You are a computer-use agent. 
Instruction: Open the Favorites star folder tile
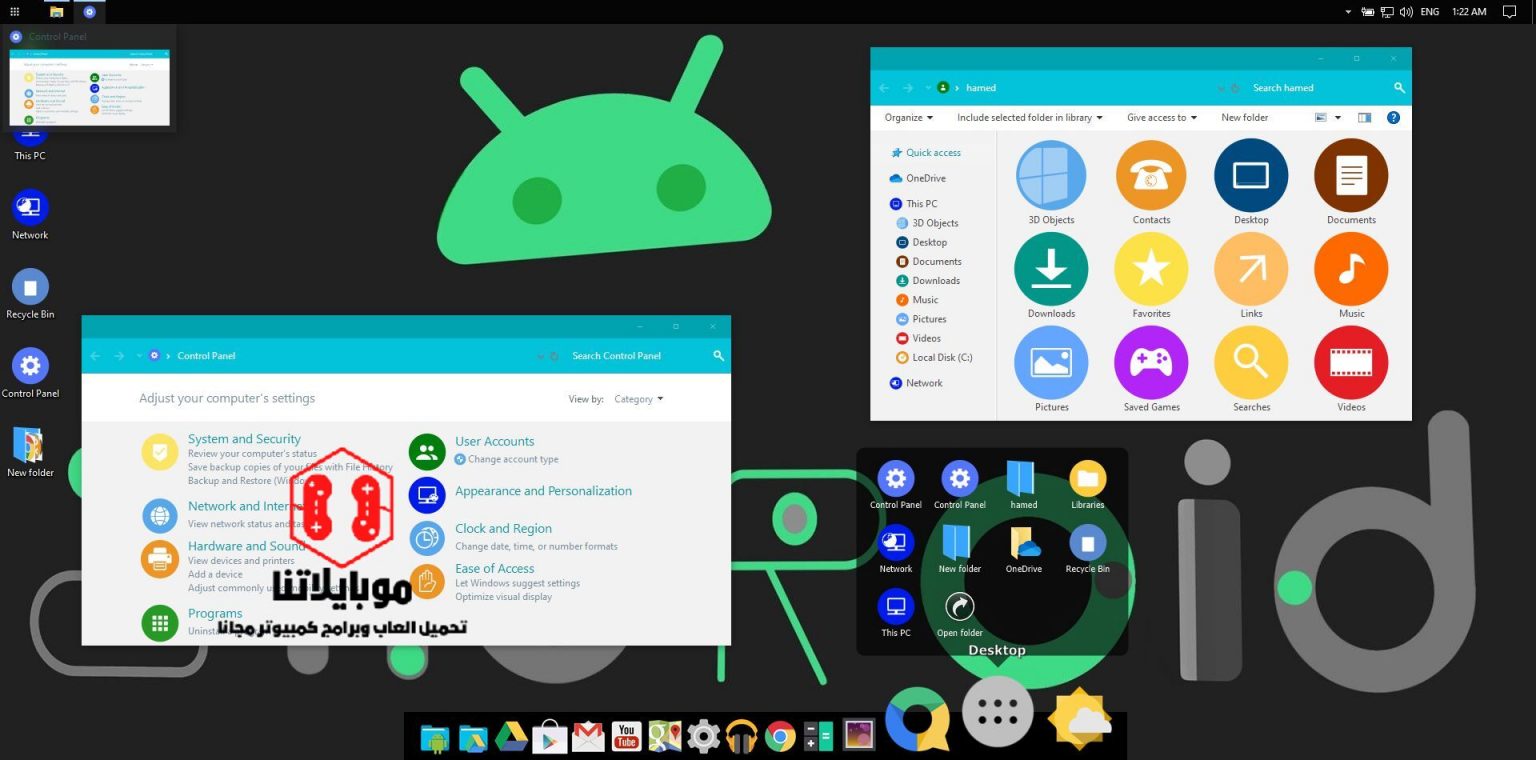1151,276
